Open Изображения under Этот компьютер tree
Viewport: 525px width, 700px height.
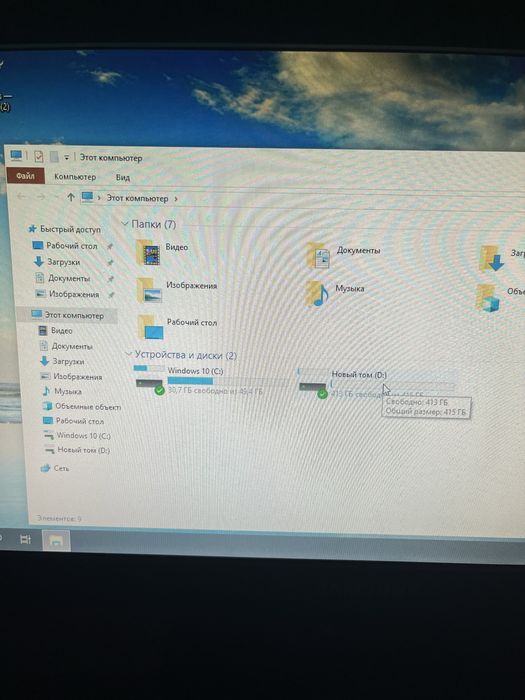77,377
